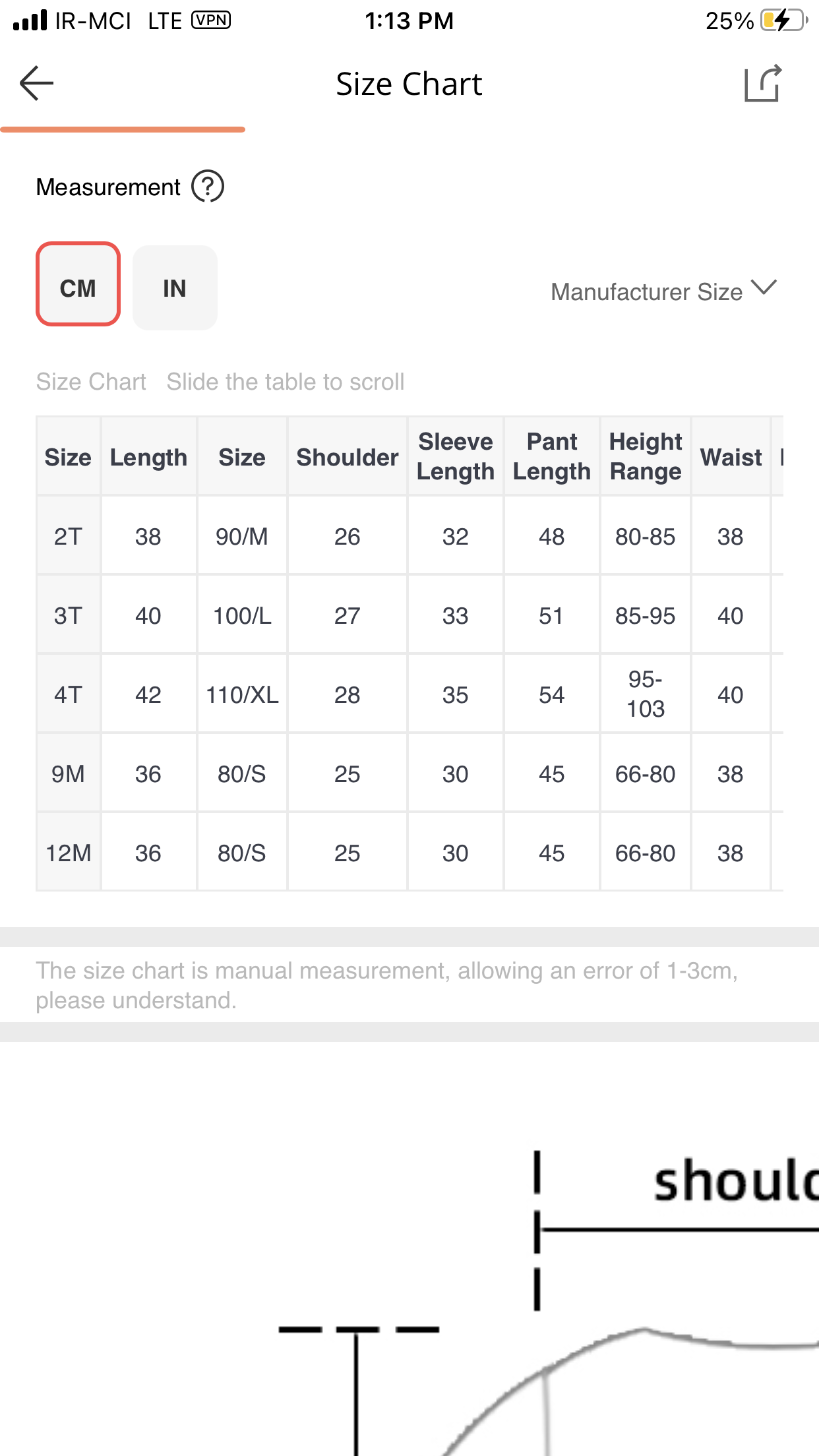The height and width of the screenshot is (1456, 819).
Task: Tap the Sleeve Length column header
Action: (456, 457)
